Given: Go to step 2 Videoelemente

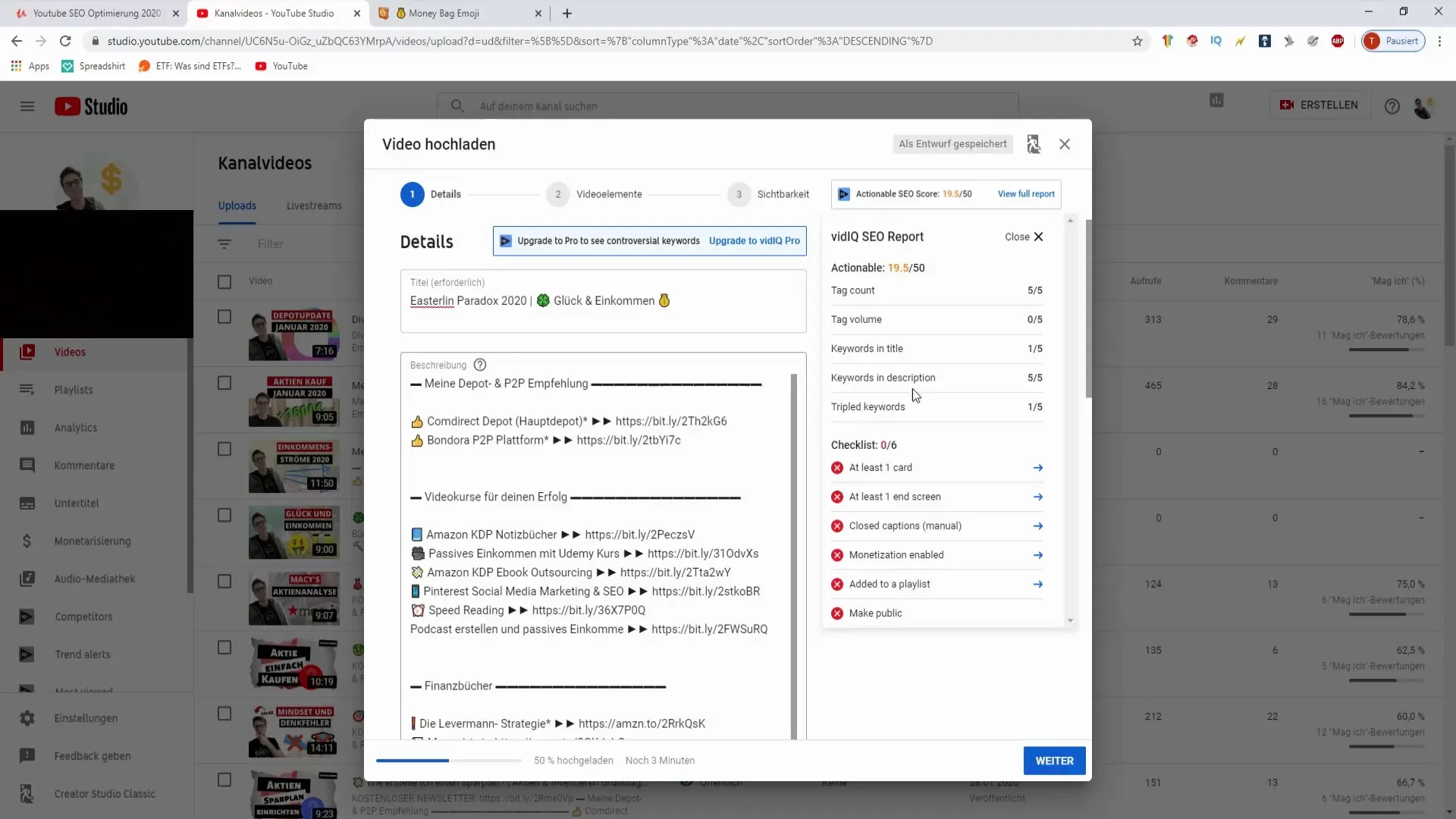Looking at the screenshot, I should (x=595, y=194).
